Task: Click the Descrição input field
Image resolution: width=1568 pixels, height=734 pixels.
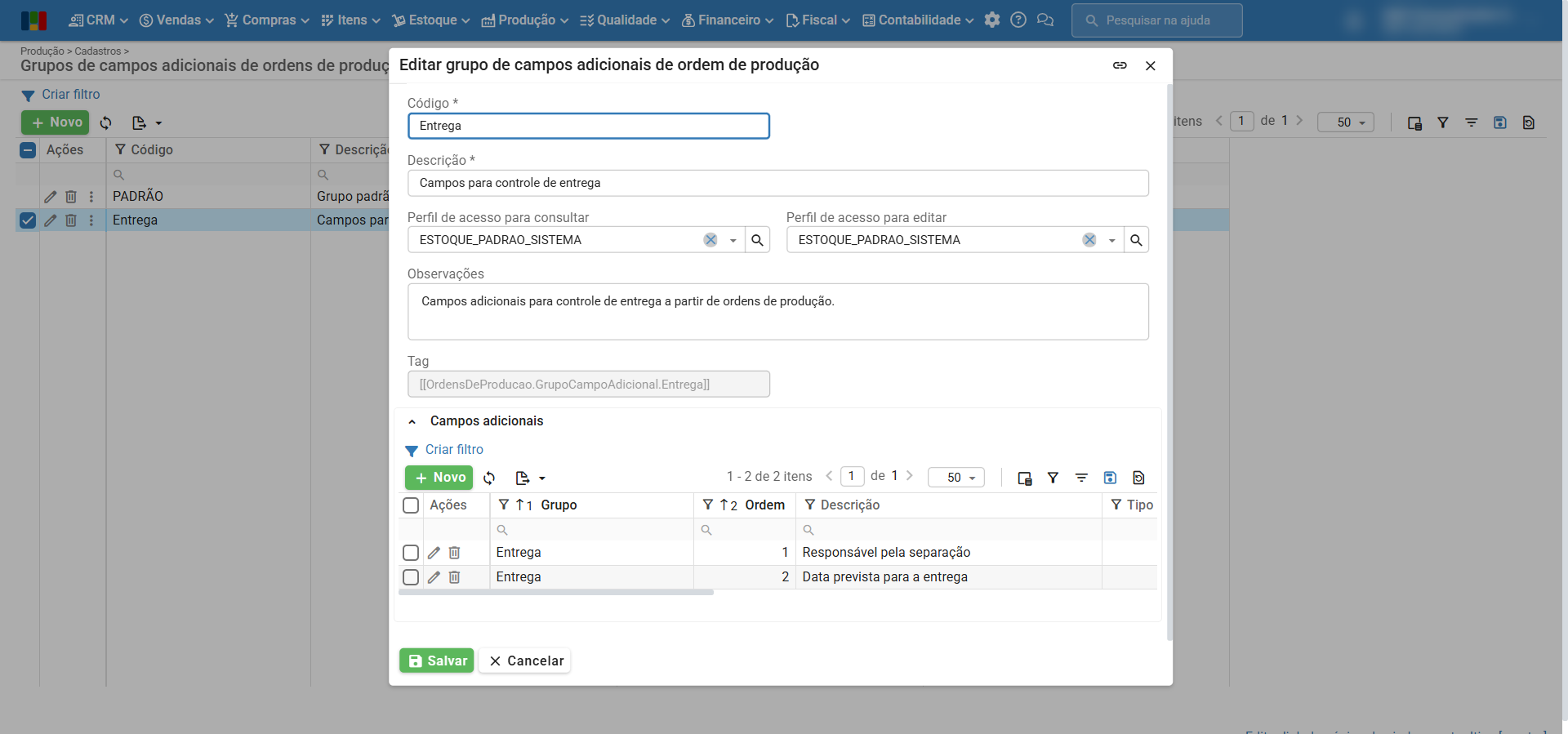Action: click(777, 183)
